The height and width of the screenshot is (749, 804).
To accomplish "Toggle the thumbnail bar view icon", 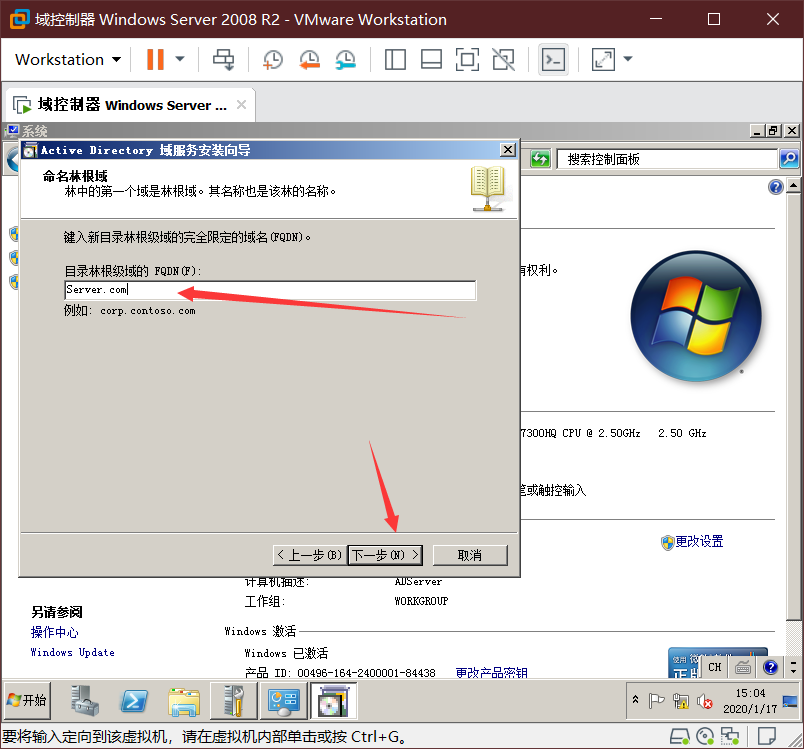I will (431, 59).
